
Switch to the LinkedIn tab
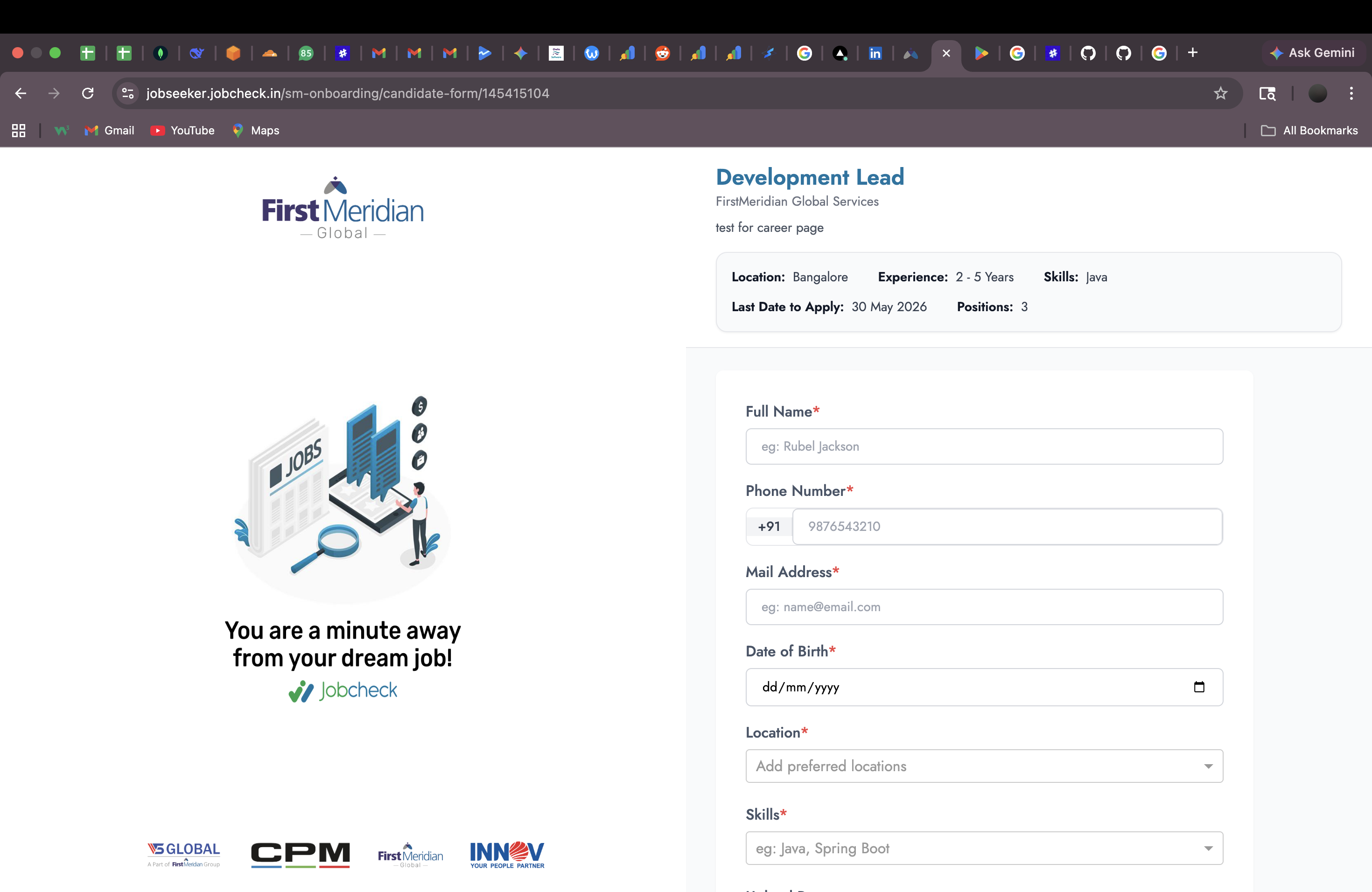[875, 54]
